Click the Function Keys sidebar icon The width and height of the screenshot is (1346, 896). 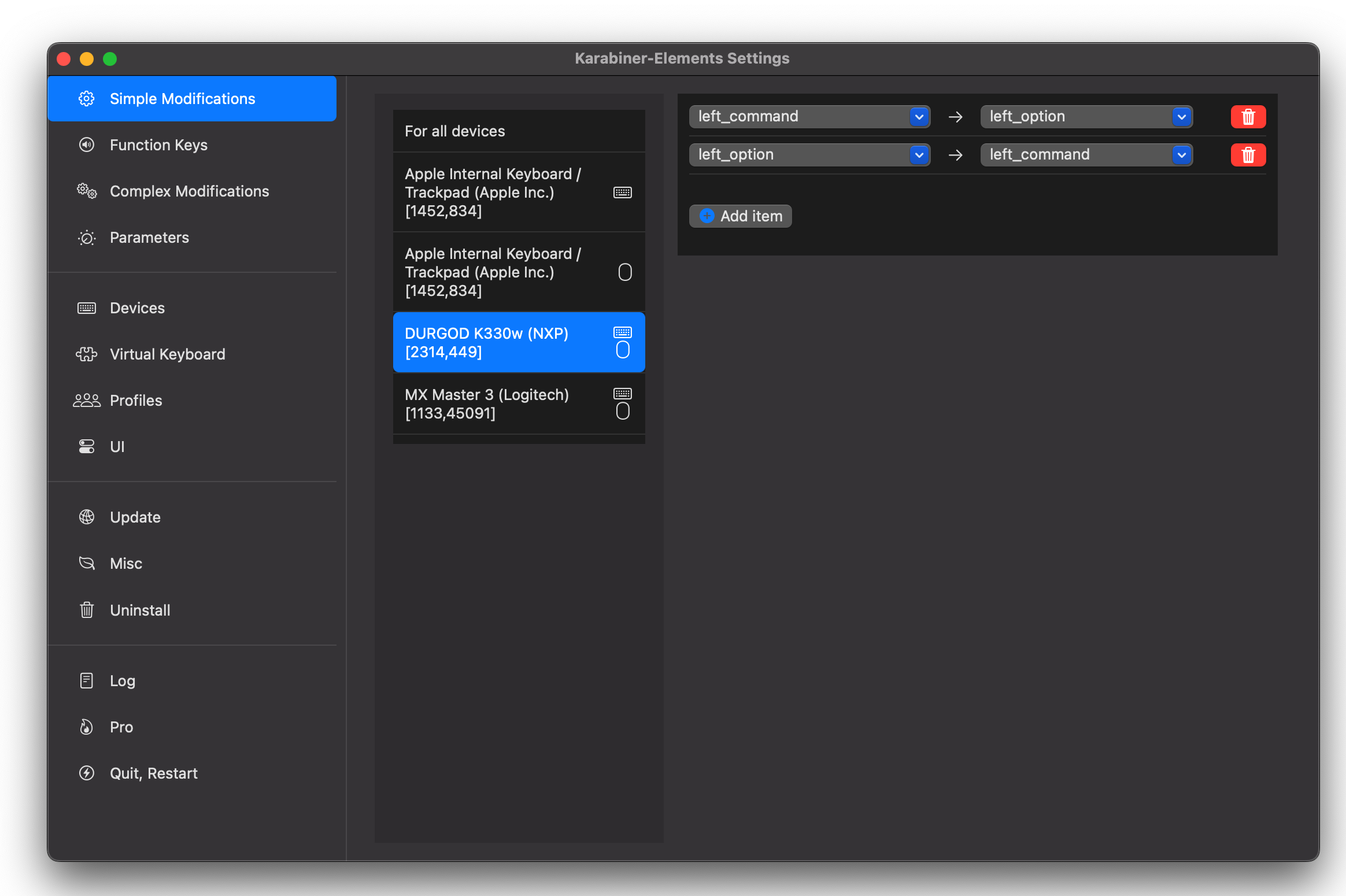(x=87, y=145)
